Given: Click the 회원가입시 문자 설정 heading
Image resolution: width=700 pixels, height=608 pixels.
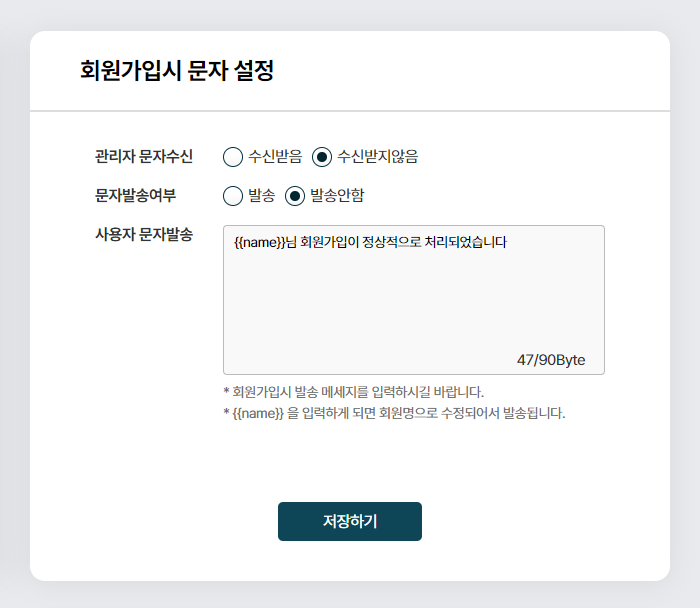Looking at the screenshot, I should 177,71.
